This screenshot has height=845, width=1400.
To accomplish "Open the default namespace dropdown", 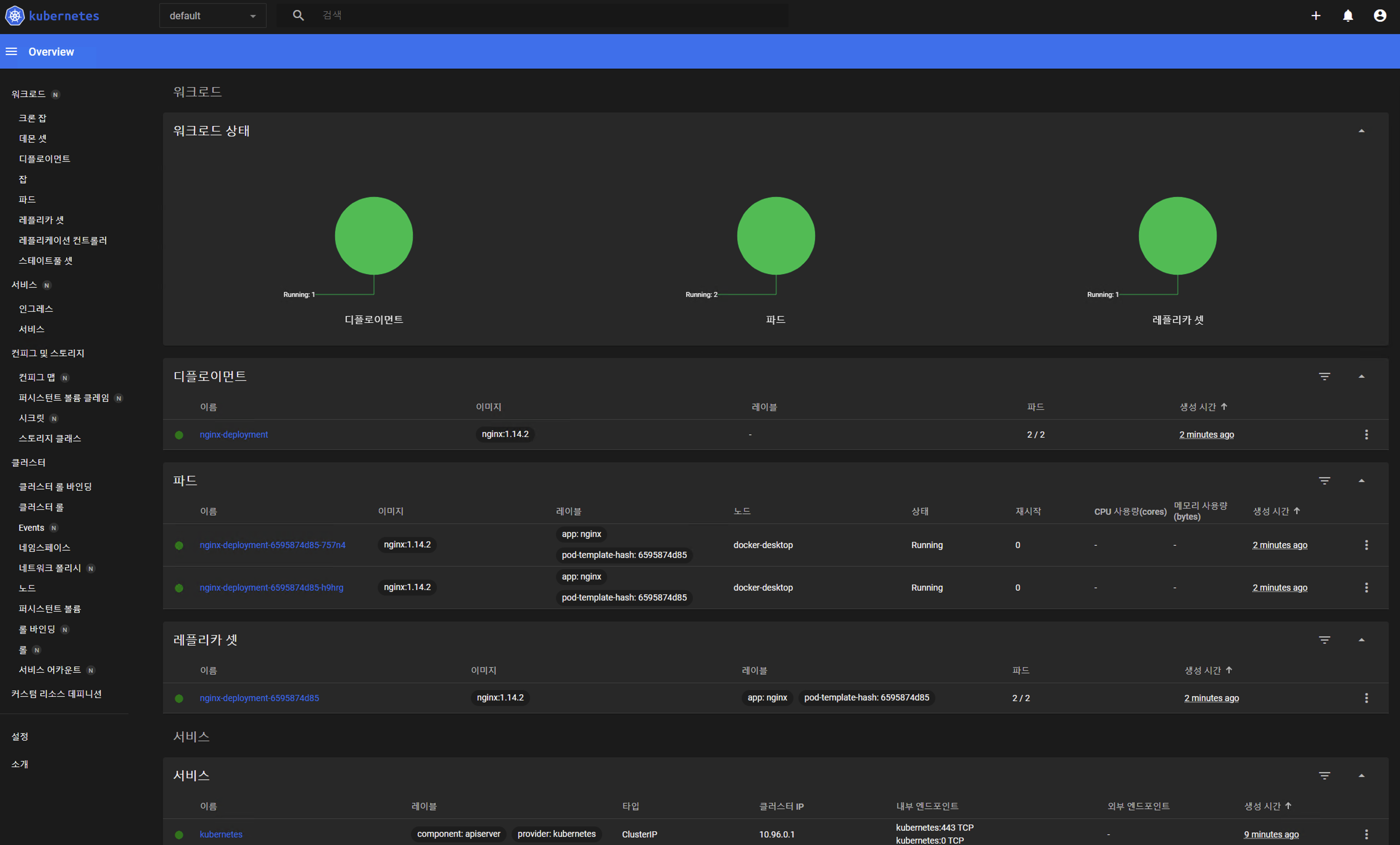I will (x=213, y=16).
